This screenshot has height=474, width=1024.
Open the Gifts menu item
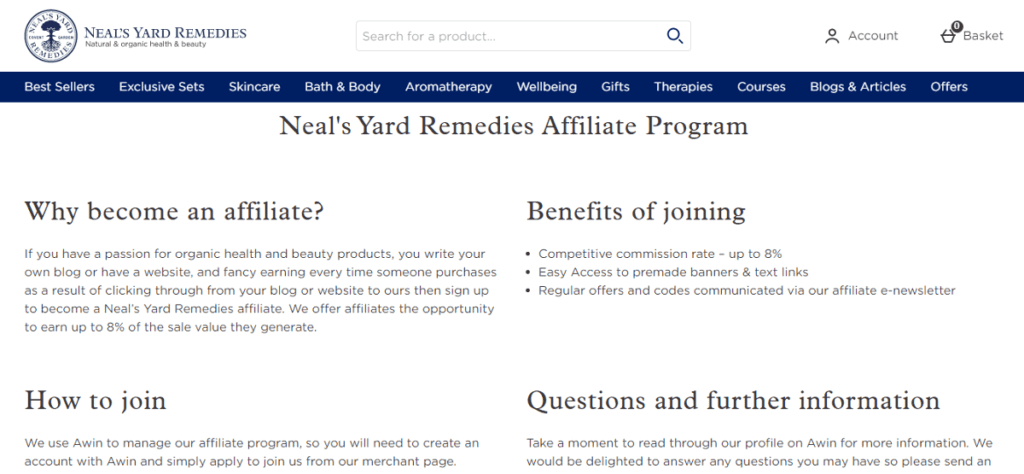click(x=615, y=87)
